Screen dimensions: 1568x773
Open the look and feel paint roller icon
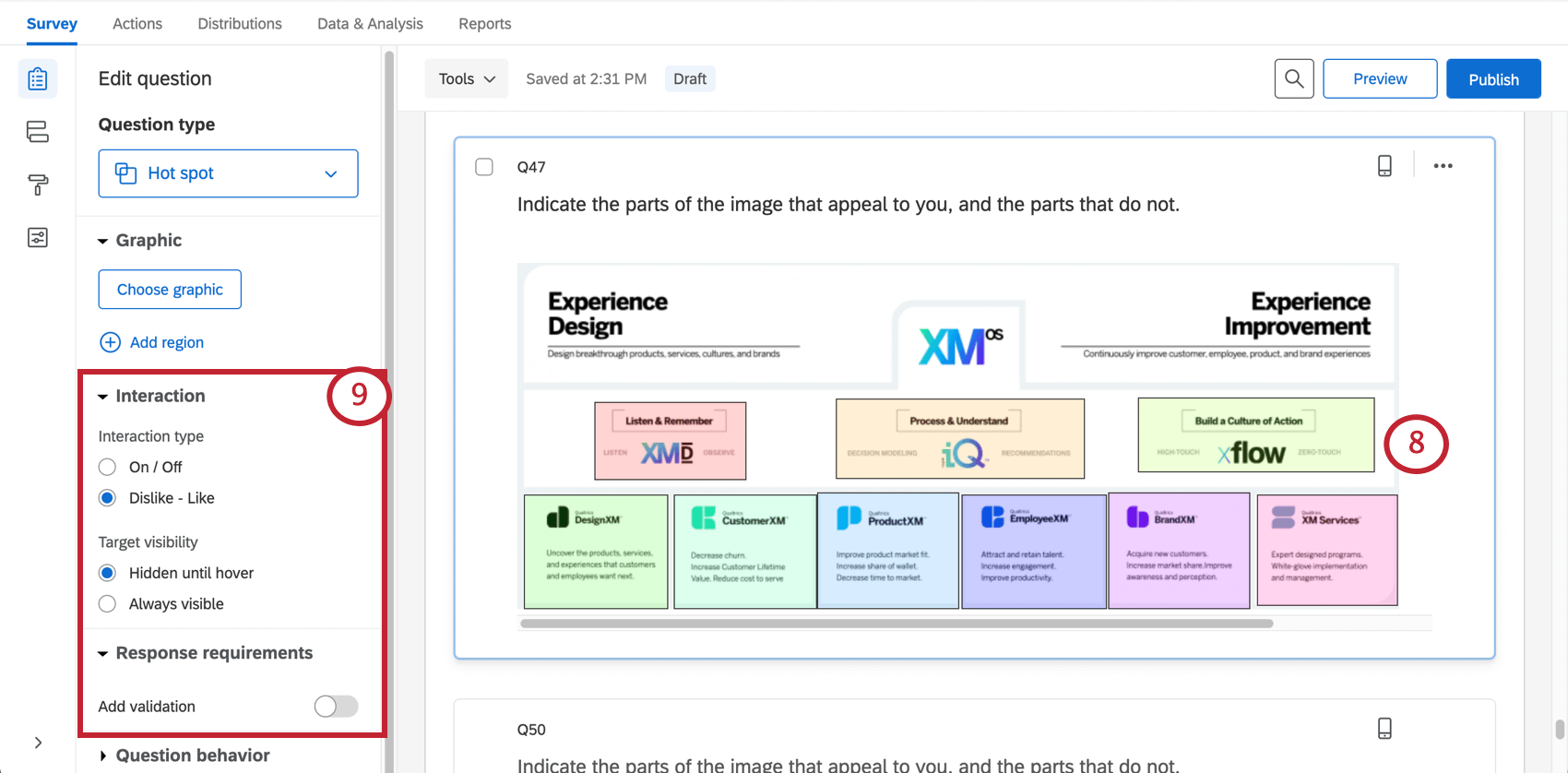point(38,184)
